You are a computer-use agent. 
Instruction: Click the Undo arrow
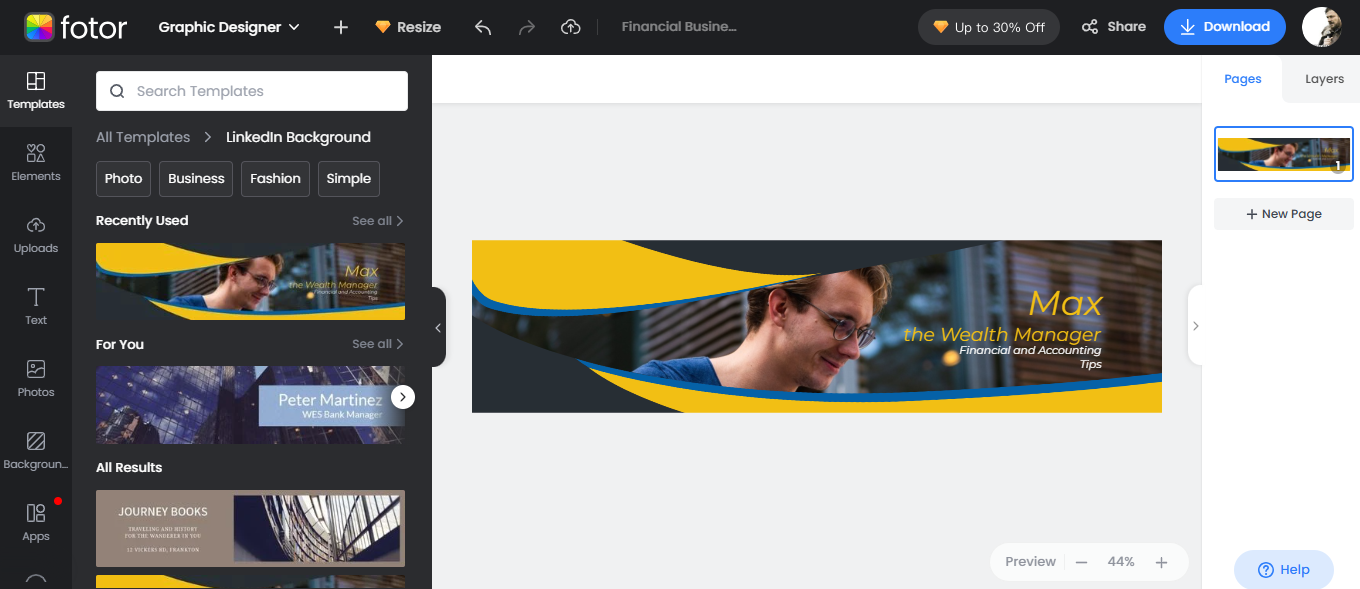click(483, 27)
